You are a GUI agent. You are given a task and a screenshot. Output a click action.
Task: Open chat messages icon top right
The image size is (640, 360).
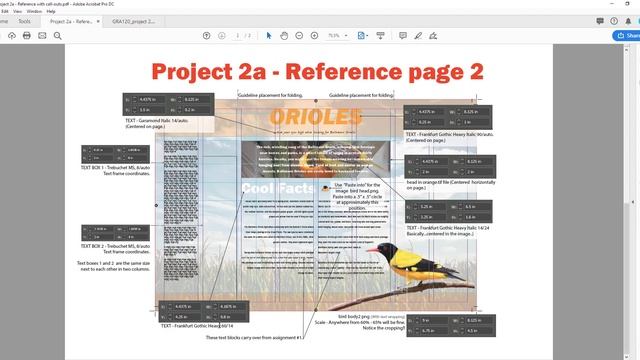coord(600,21)
